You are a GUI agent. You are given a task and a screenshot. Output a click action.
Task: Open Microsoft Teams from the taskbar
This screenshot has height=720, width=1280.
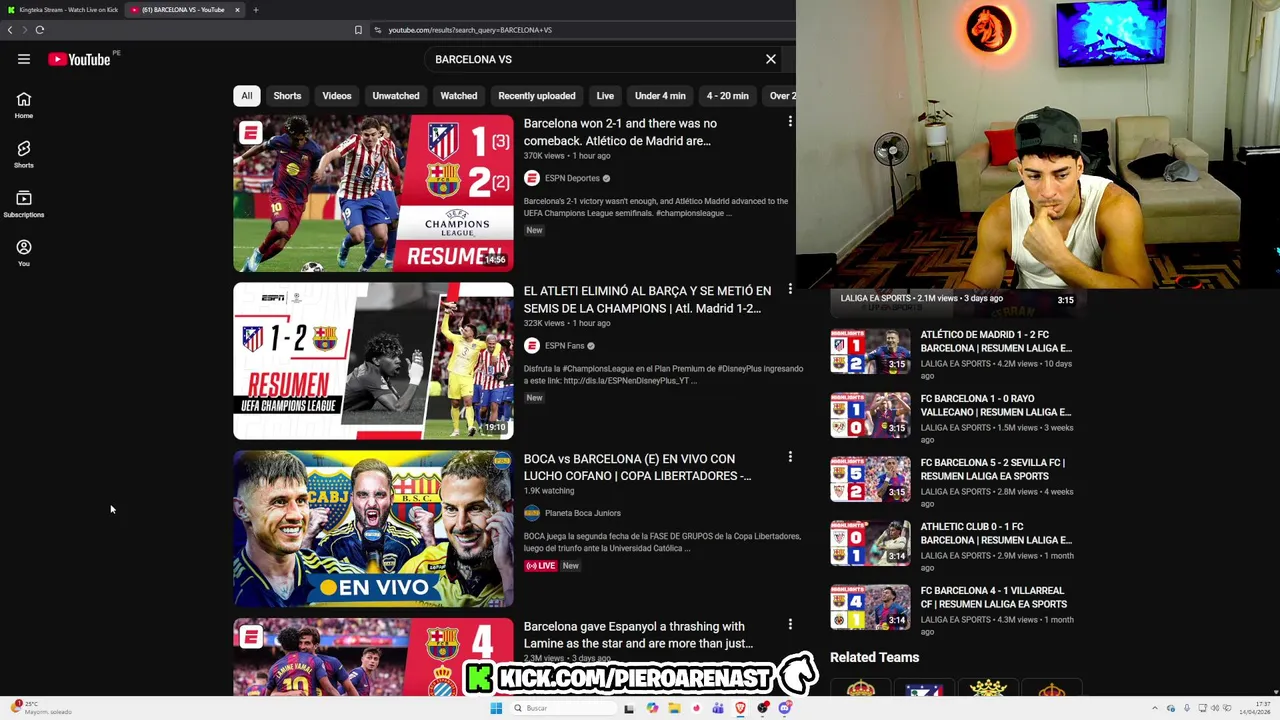point(718,708)
